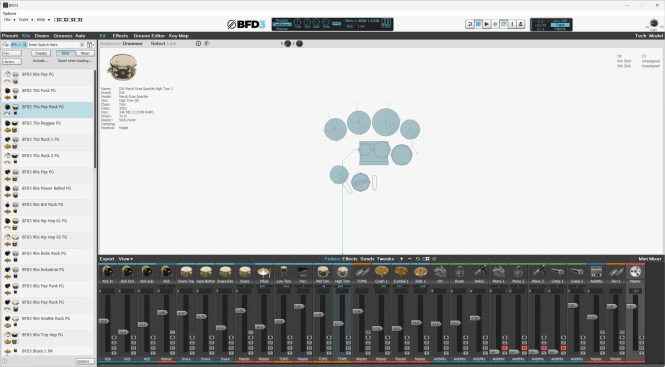Open the Help menu dropdown
The image size is (665, 367).
coord(43,20)
